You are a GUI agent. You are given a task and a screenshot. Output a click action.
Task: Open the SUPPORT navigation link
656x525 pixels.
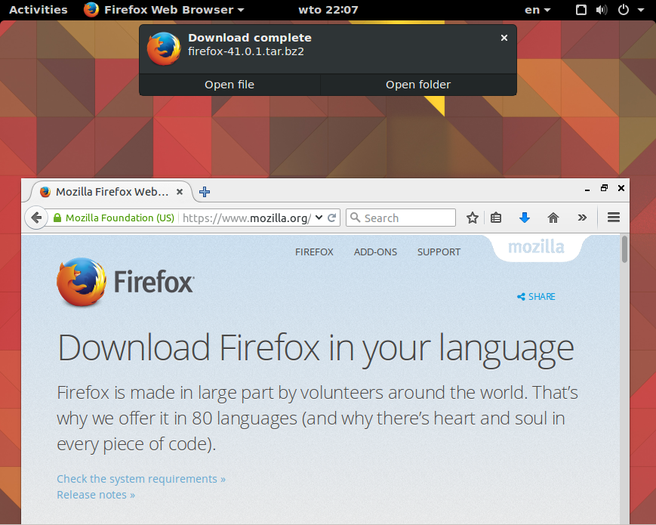(x=438, y=252)
